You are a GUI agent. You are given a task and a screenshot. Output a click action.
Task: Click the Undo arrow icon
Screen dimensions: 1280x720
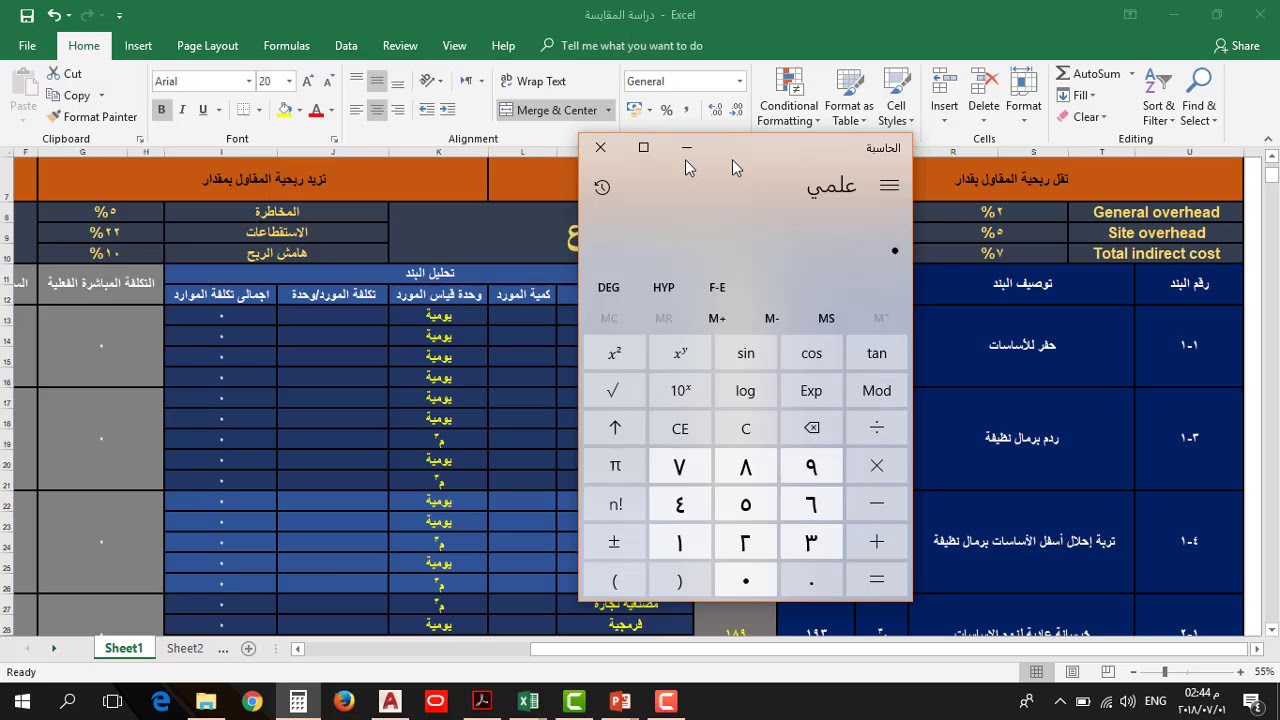click(x=54, y=16)
